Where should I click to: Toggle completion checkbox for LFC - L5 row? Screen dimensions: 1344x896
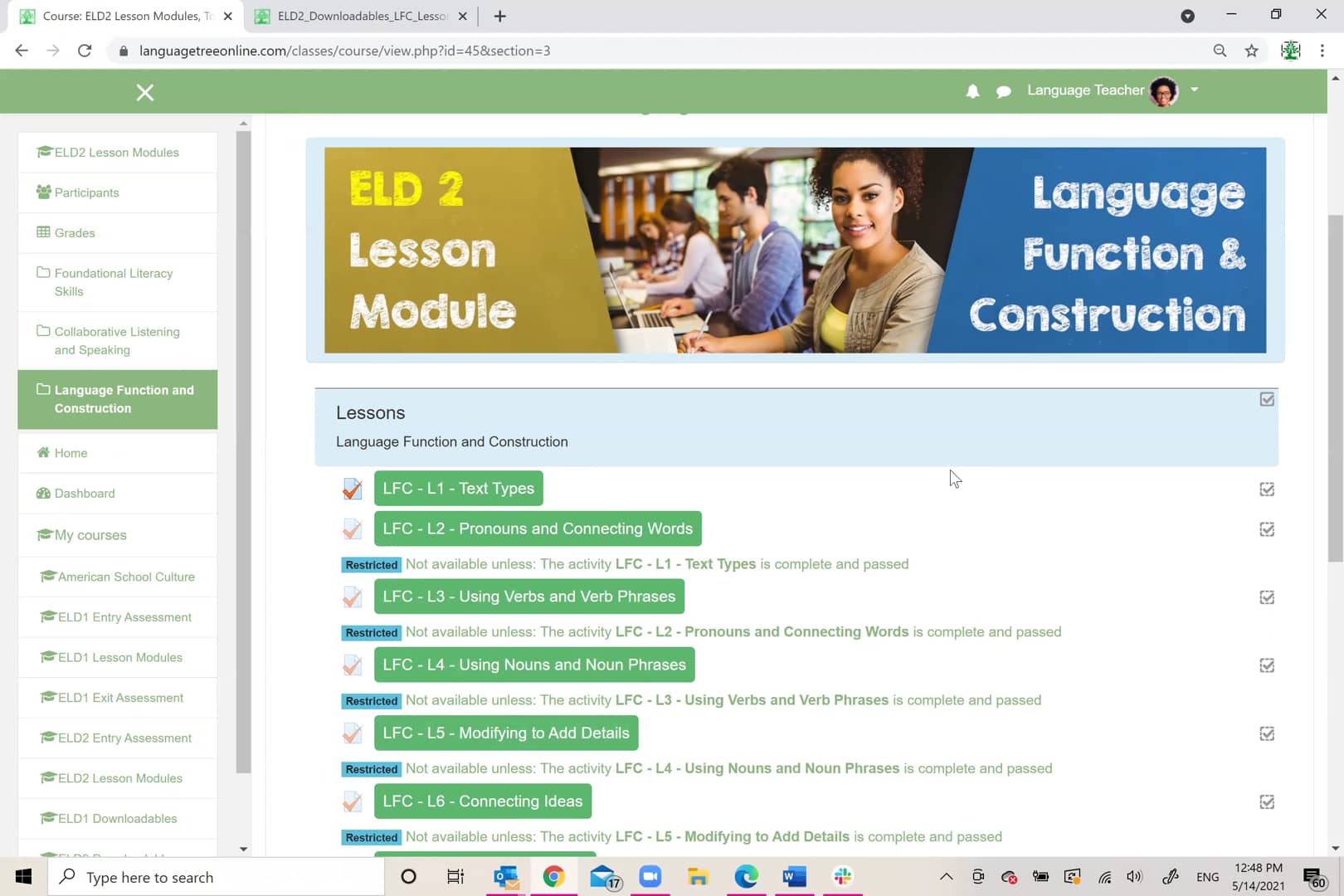tap(1267, 733)
